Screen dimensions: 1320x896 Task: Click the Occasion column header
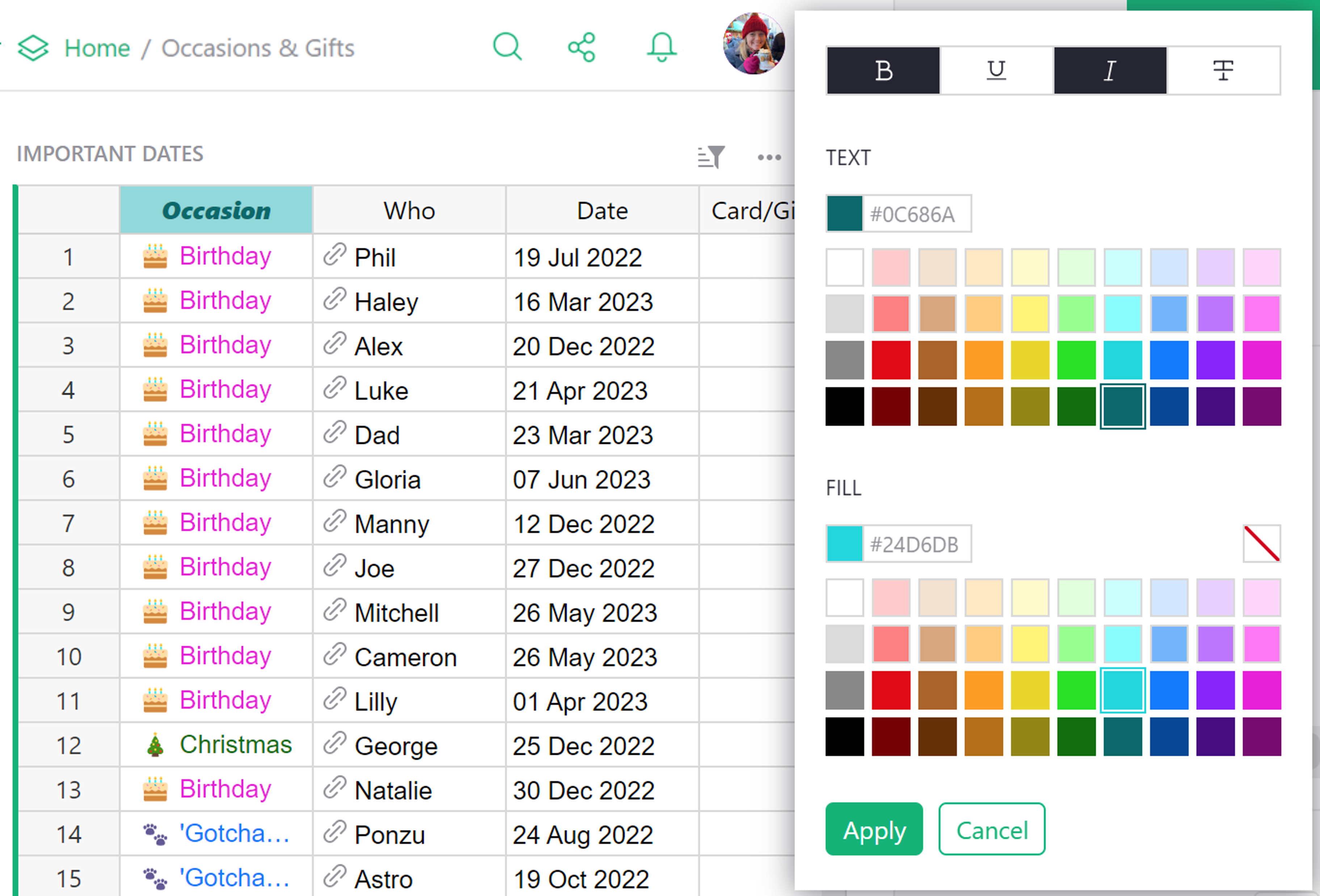point(217,211)
